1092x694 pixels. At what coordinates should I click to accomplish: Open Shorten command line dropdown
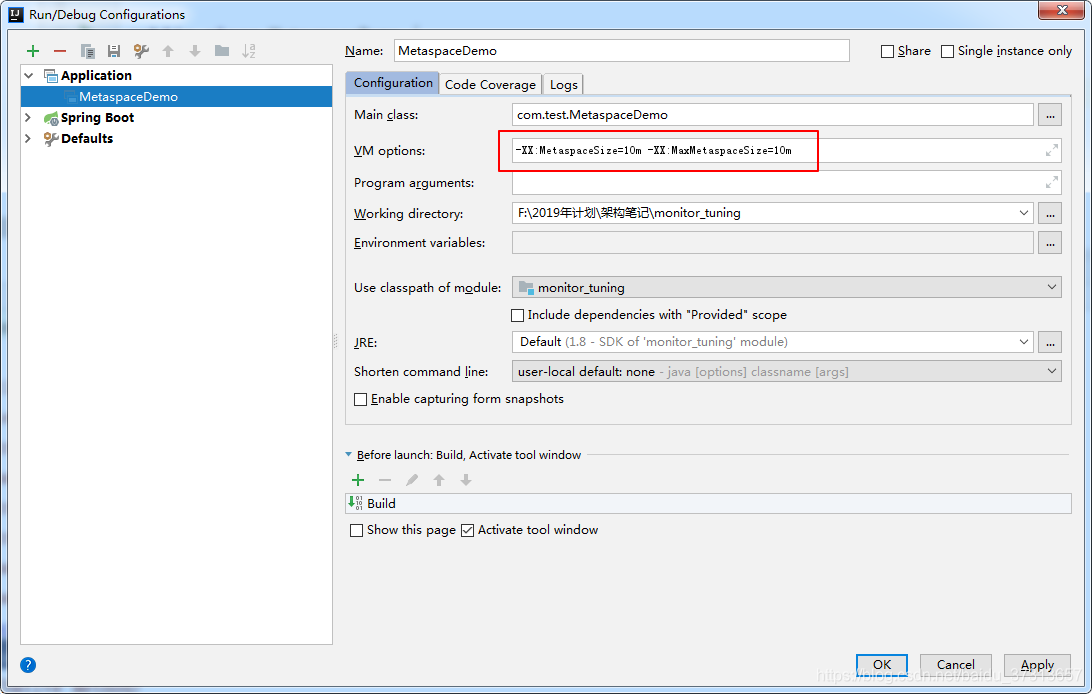tap(786, 372)
